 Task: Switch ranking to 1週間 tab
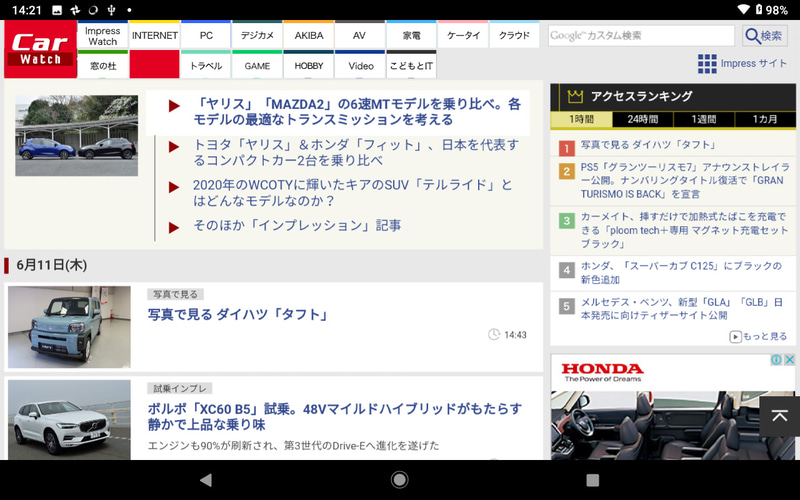point(704,119)
